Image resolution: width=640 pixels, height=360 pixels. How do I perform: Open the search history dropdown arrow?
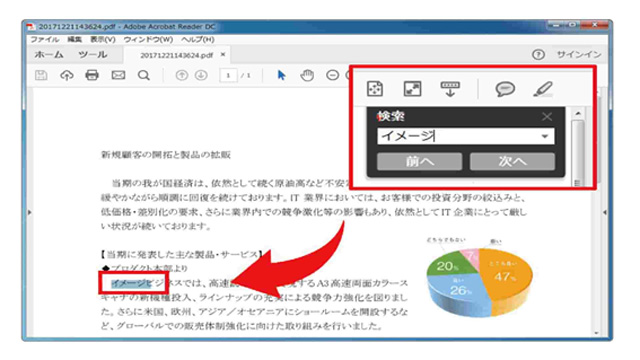(x=544, y=136)
